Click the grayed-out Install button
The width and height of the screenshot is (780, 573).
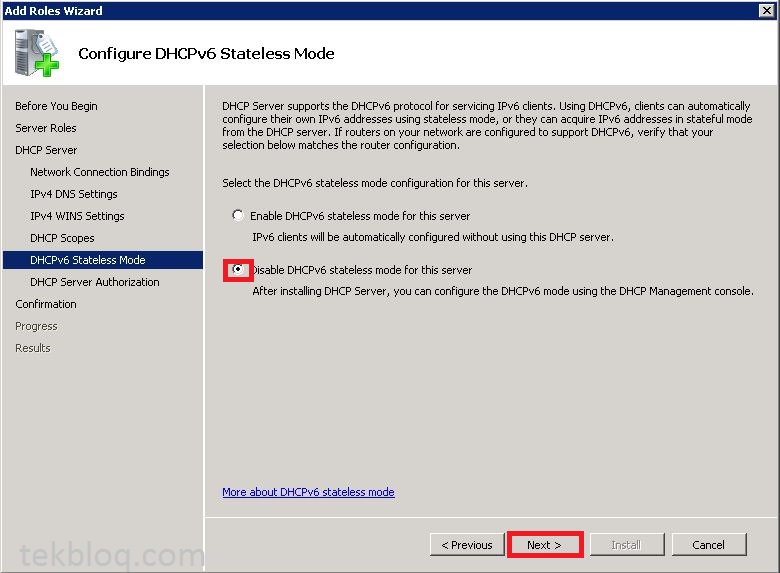pyautogui.click(x=626, y=545)
